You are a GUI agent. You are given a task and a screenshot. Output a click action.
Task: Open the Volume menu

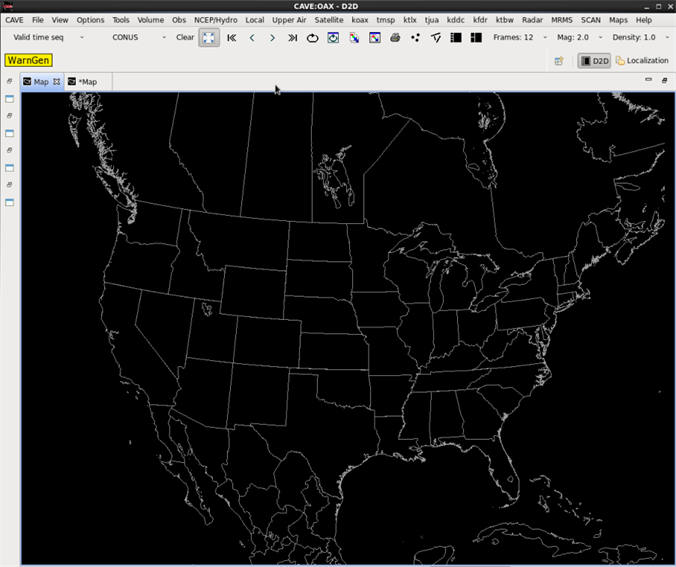point(150,20)
